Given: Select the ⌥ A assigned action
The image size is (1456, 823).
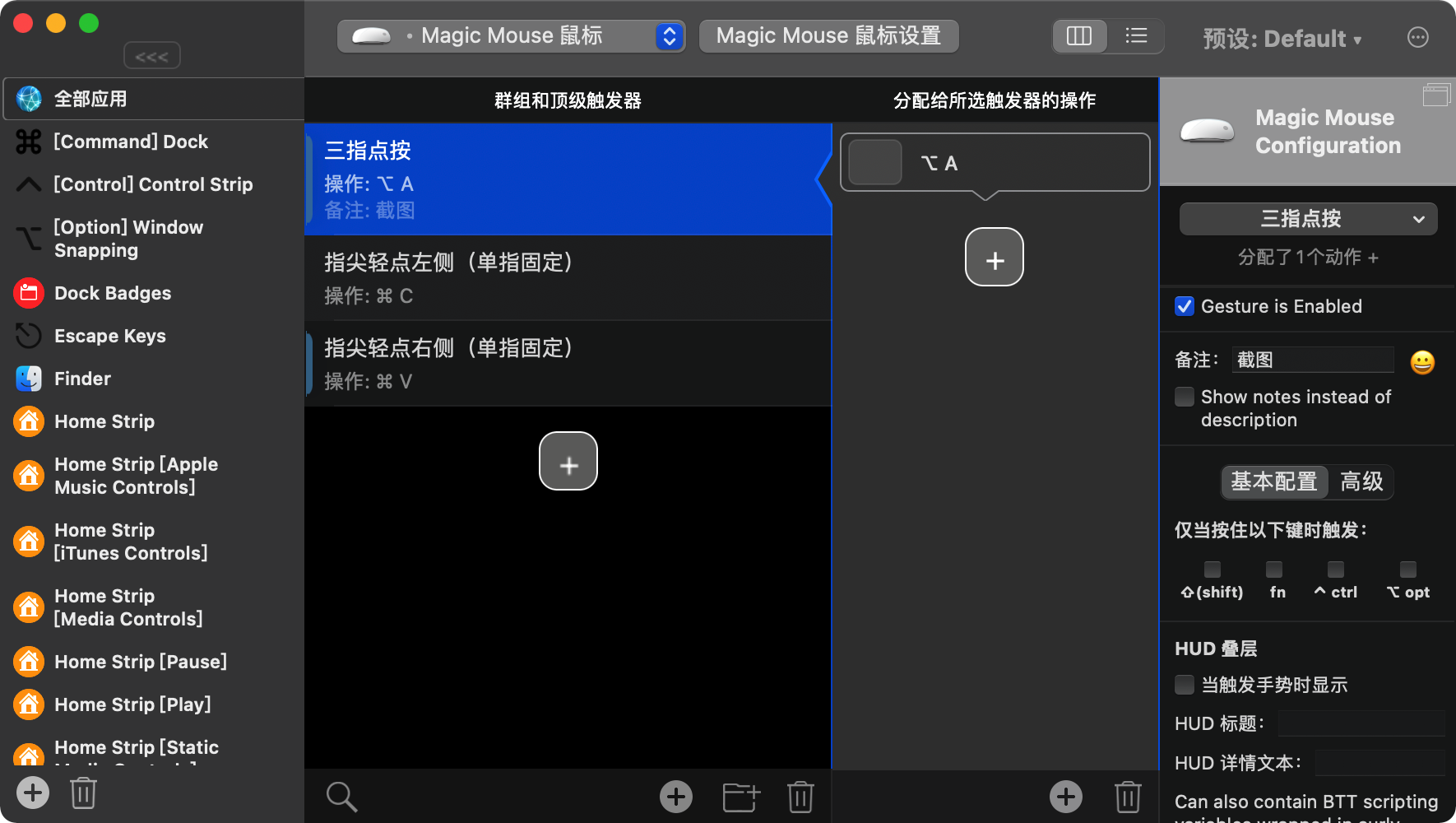Looking at the screenshot, I should (995, 163).
